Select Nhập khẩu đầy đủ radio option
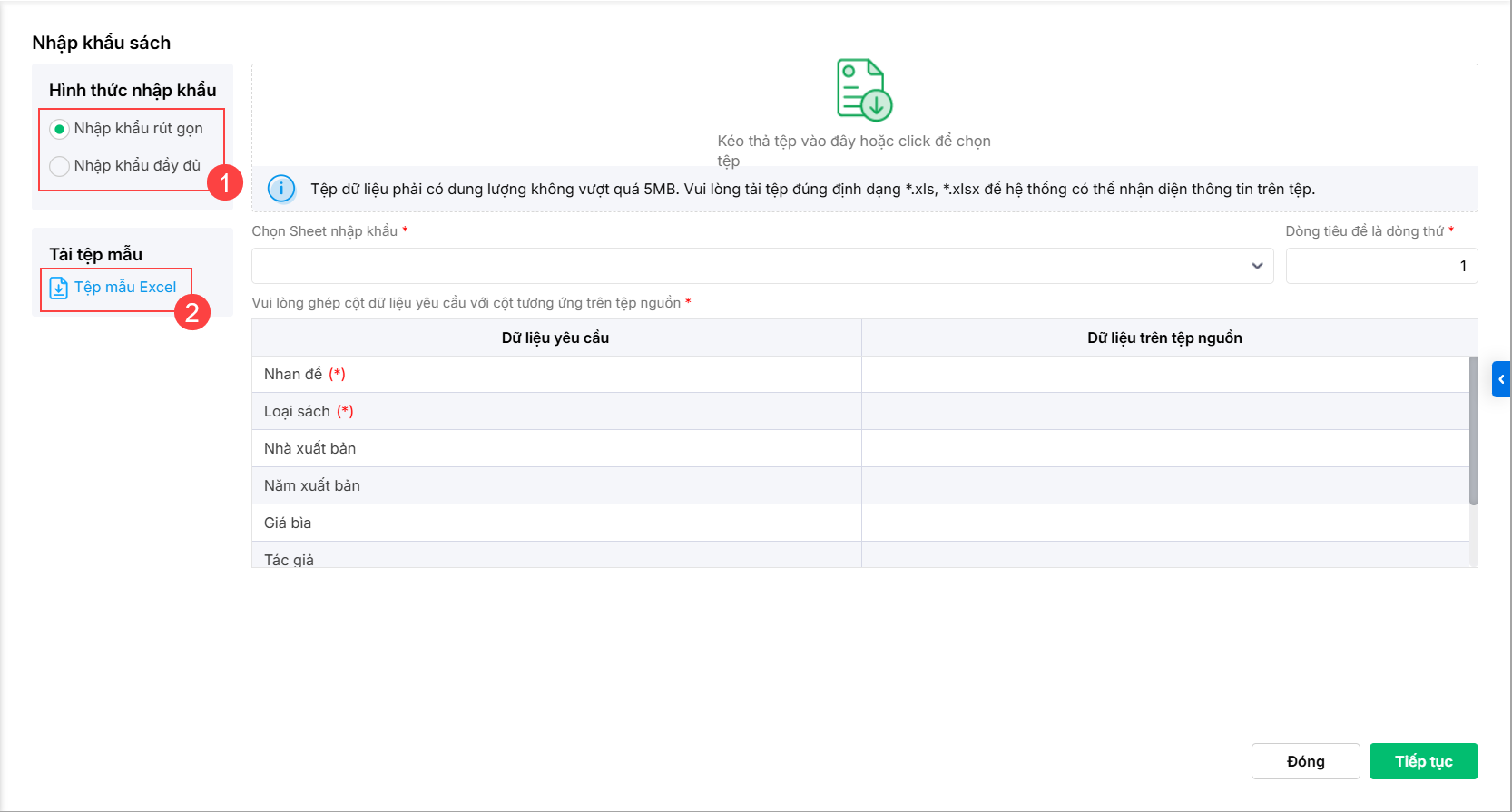Image resolution: width=1512 pixels, height=812 pixels. pos(60,166)
